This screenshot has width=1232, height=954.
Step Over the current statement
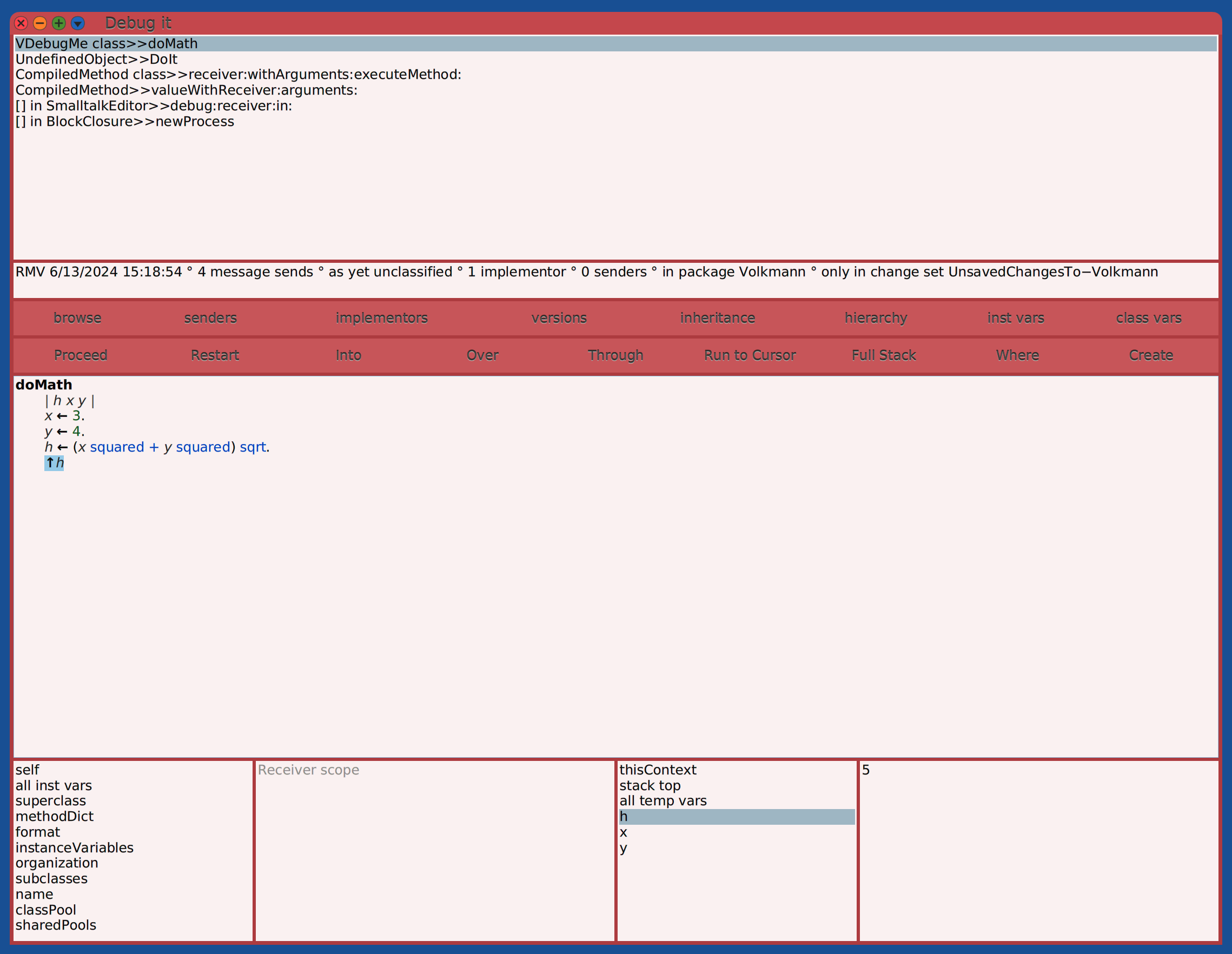[482, 355]
